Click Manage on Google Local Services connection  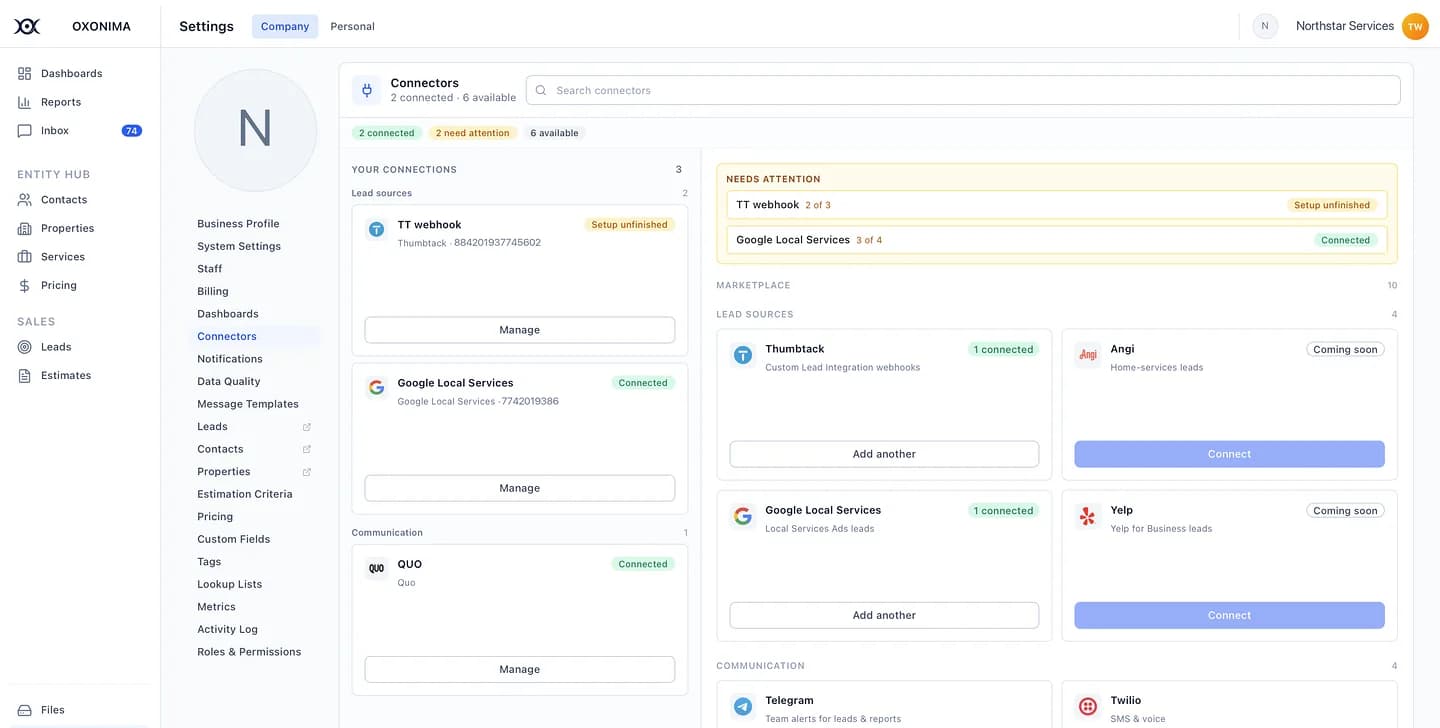click(520, 488)
